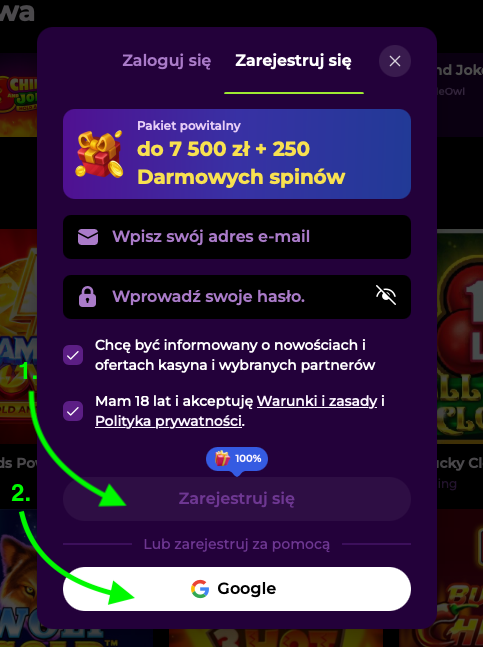Click the Pakiet powitalny welcome bonus banner

coord(237,154)
